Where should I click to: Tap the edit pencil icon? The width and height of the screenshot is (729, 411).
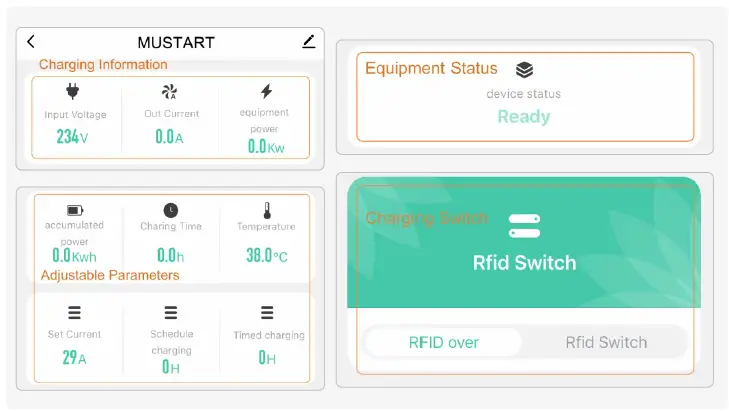click(x=309, y=41)
